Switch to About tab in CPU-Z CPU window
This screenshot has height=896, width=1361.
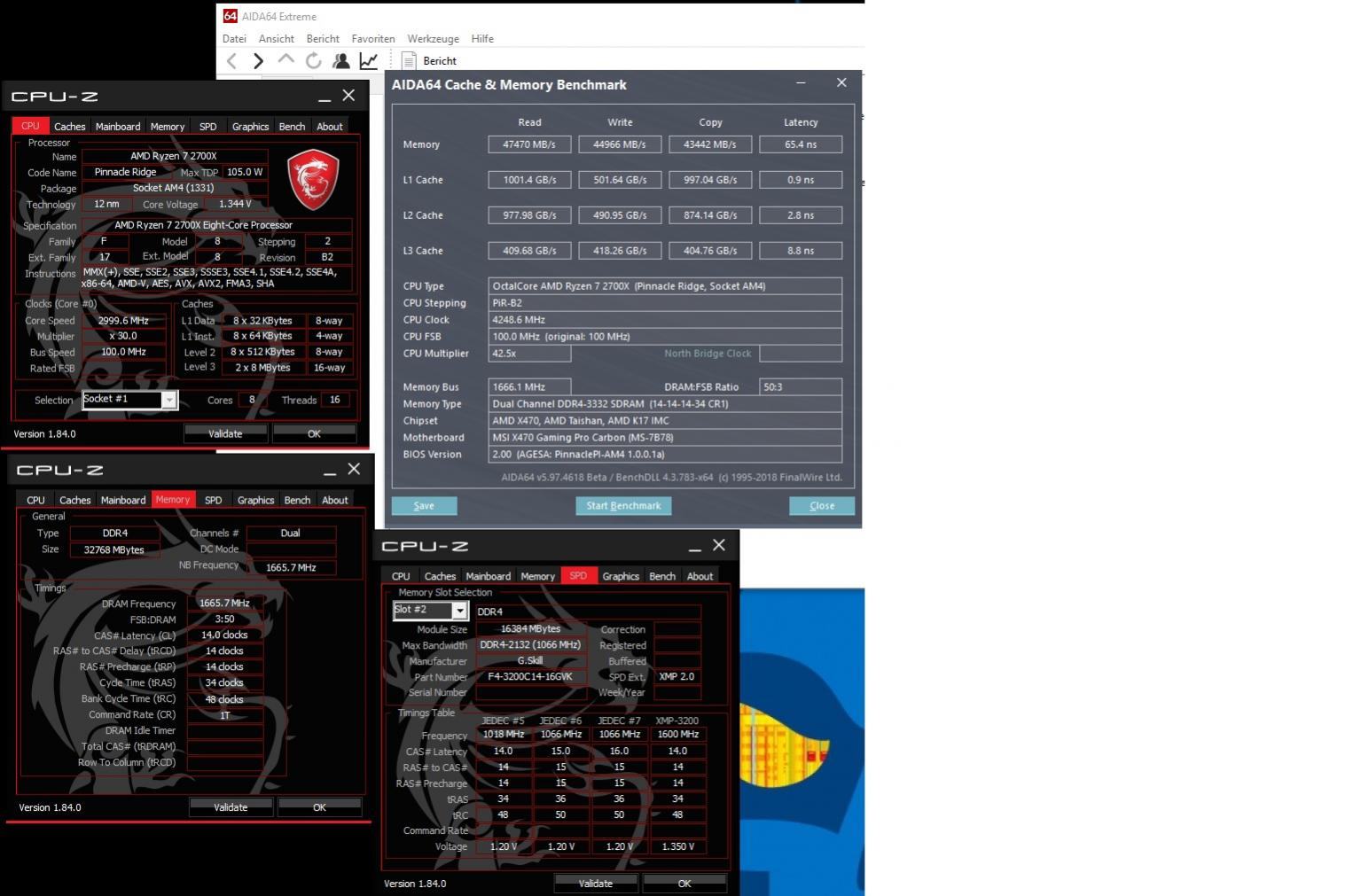point(330,127)
